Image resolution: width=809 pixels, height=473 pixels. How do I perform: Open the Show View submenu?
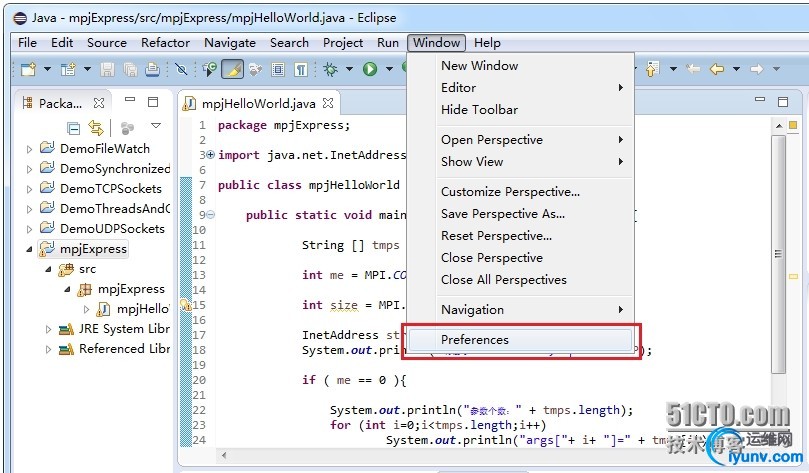[x=520, y=162]
